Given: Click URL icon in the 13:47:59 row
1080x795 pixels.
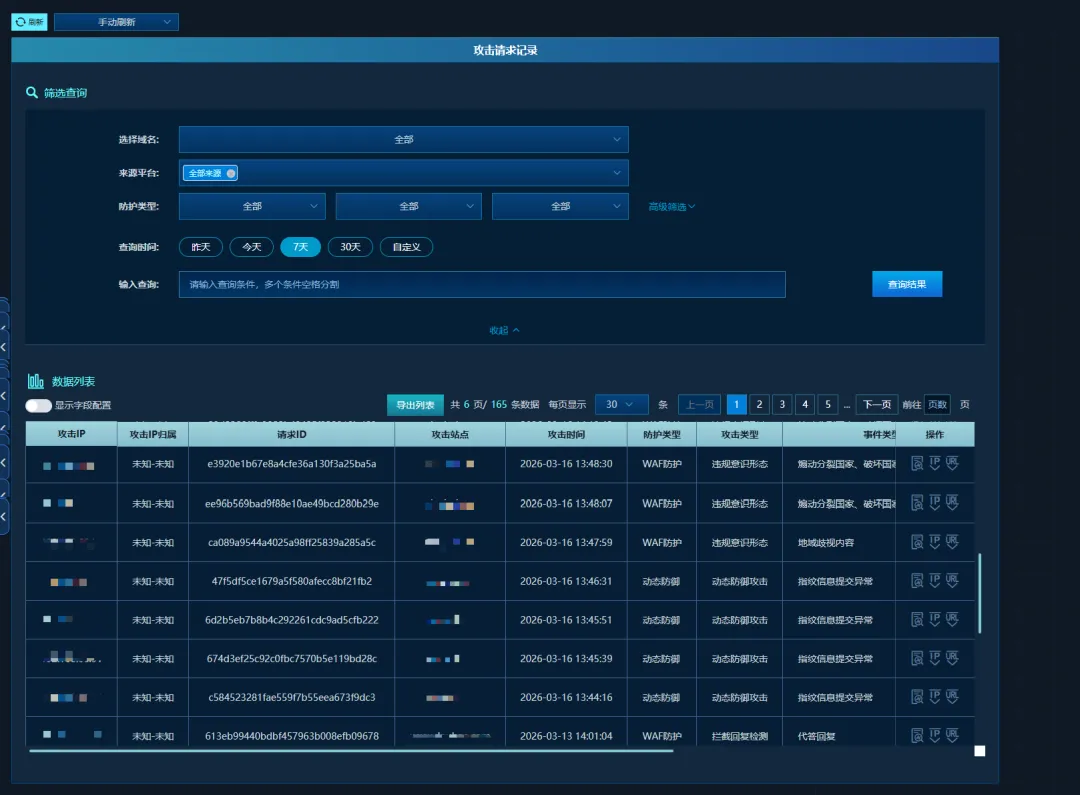Looking at the screenshot, I should click(952, 542).
